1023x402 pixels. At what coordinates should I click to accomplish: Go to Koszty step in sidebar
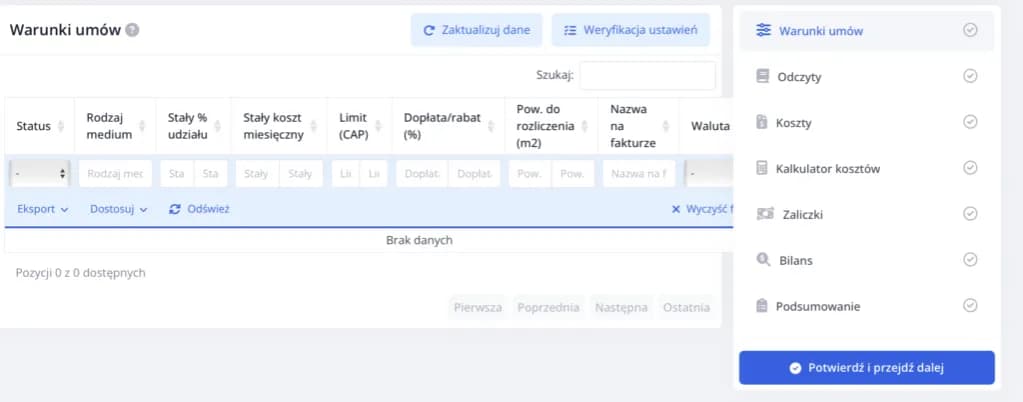click(866, 122)
